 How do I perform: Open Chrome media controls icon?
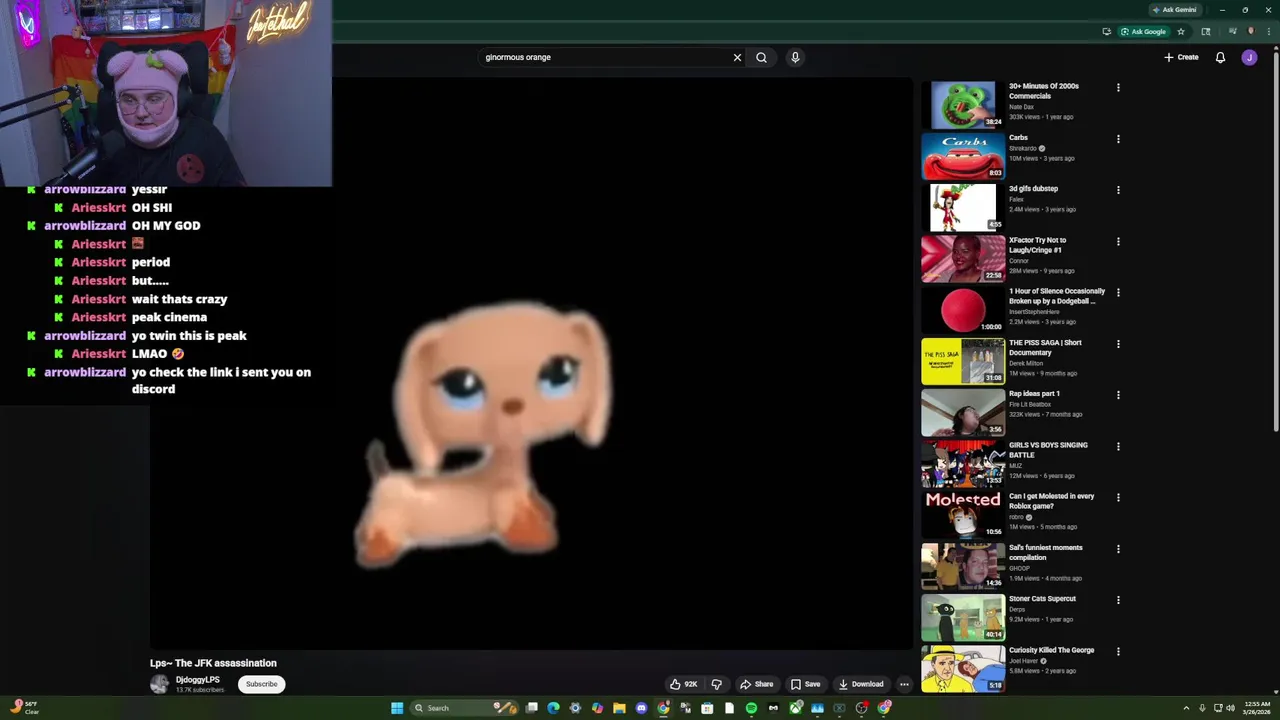tap(1233, 31)
